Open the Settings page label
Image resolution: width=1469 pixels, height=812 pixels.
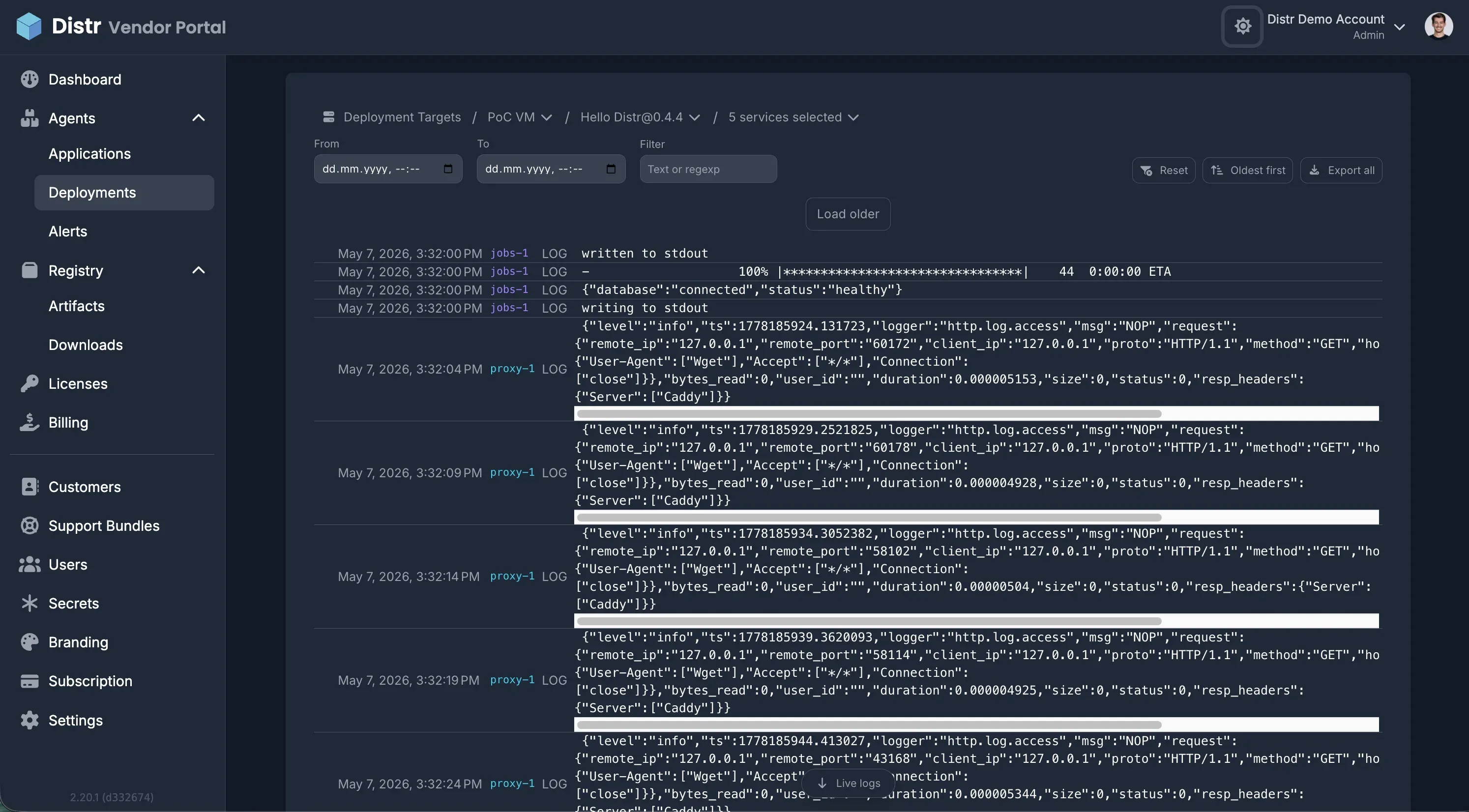tap(75, 720)
